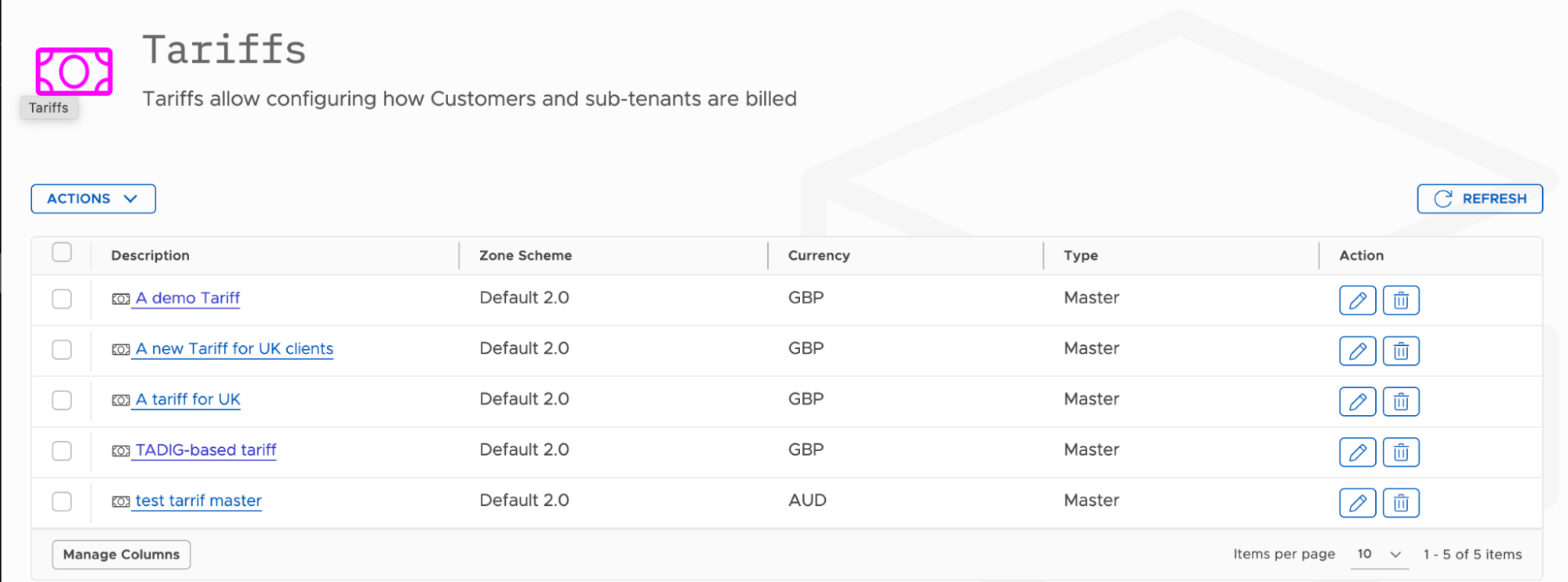Check the 'A demo Tariff' row checkbox
This screenshot has width=1568, height=582.
(x=62, y=299)
